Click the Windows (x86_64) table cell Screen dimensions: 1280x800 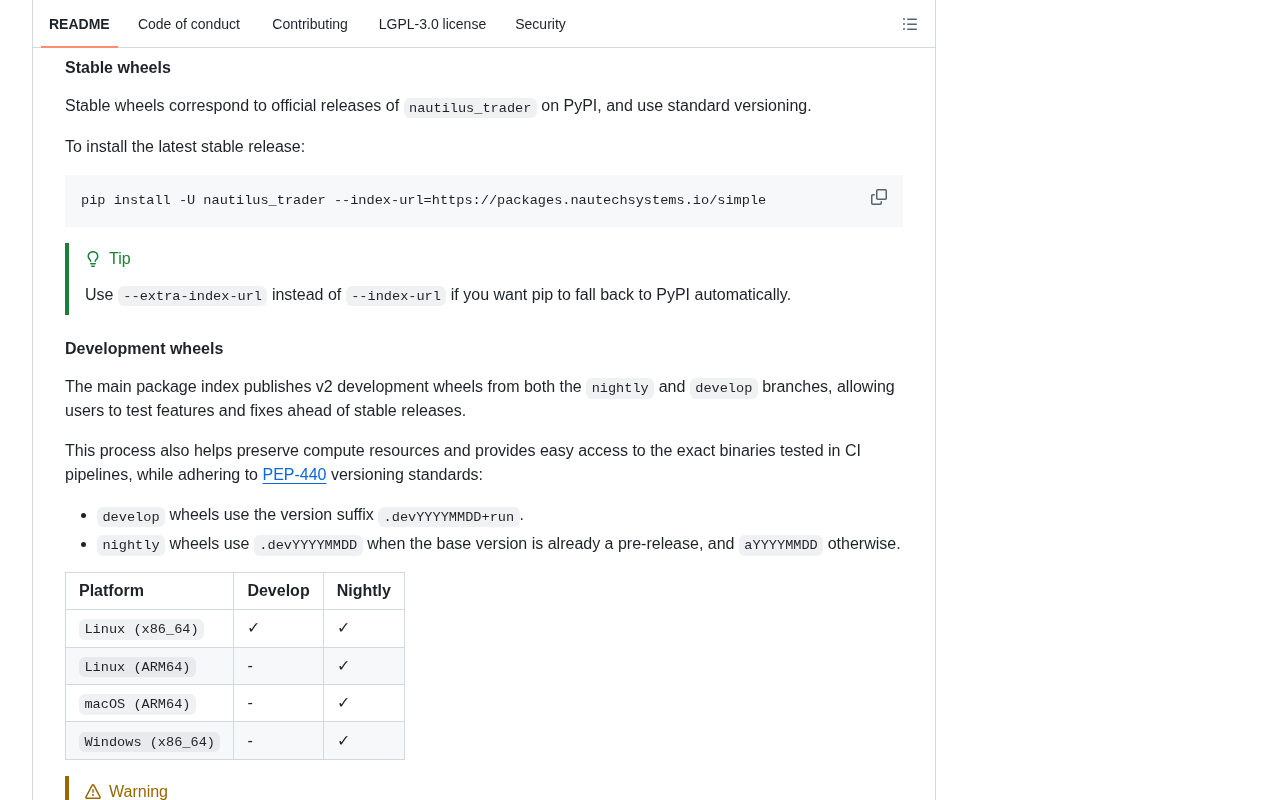149,742
